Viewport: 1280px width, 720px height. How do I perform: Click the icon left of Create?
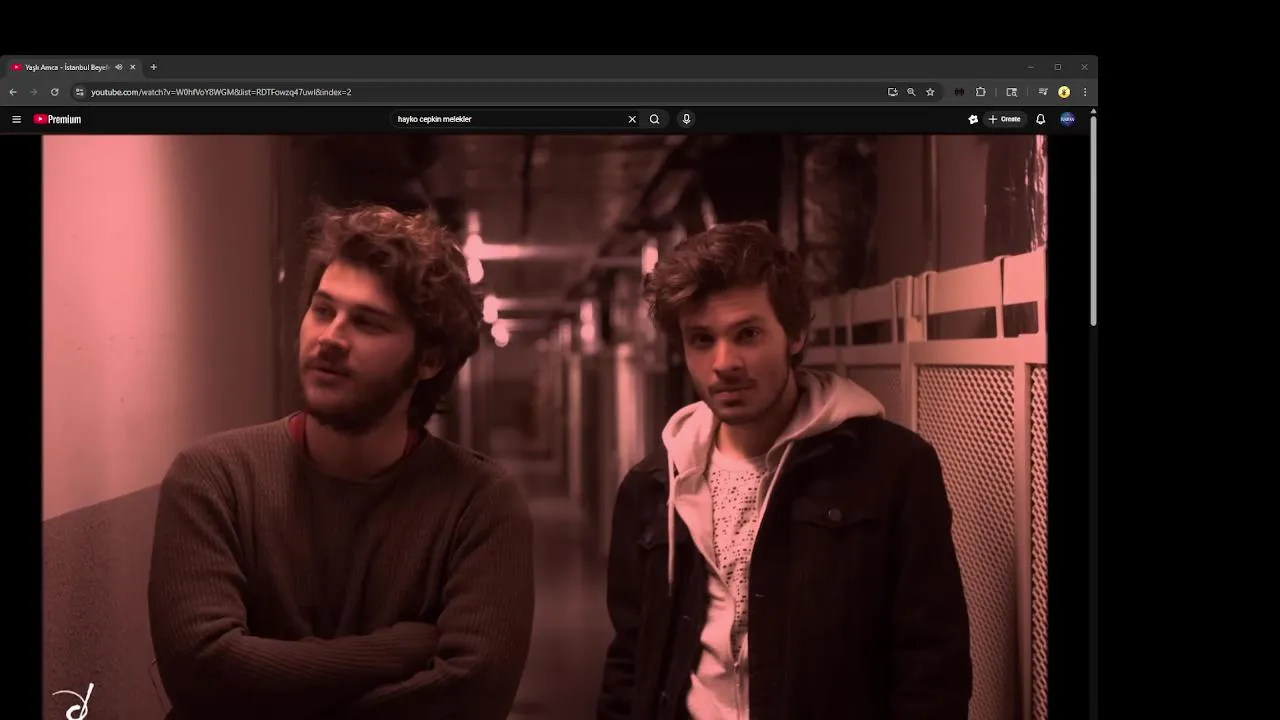point(973,119)
